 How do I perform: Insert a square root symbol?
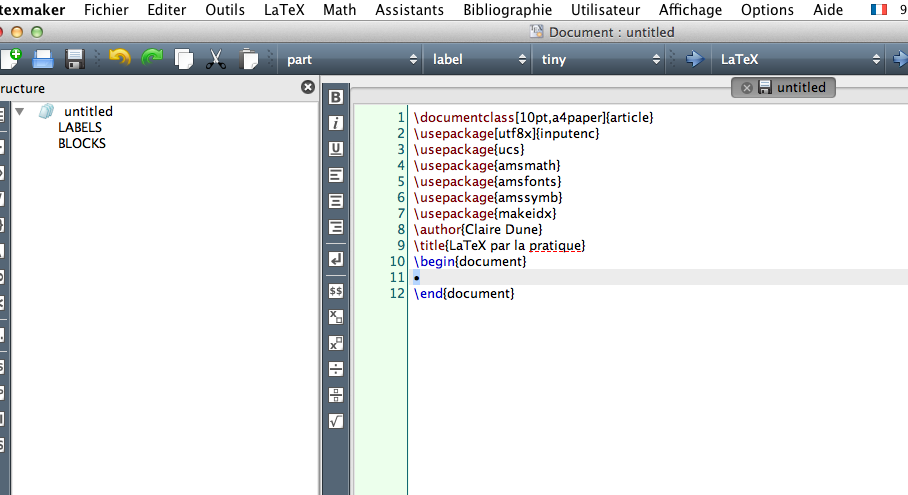pos(336,421)
